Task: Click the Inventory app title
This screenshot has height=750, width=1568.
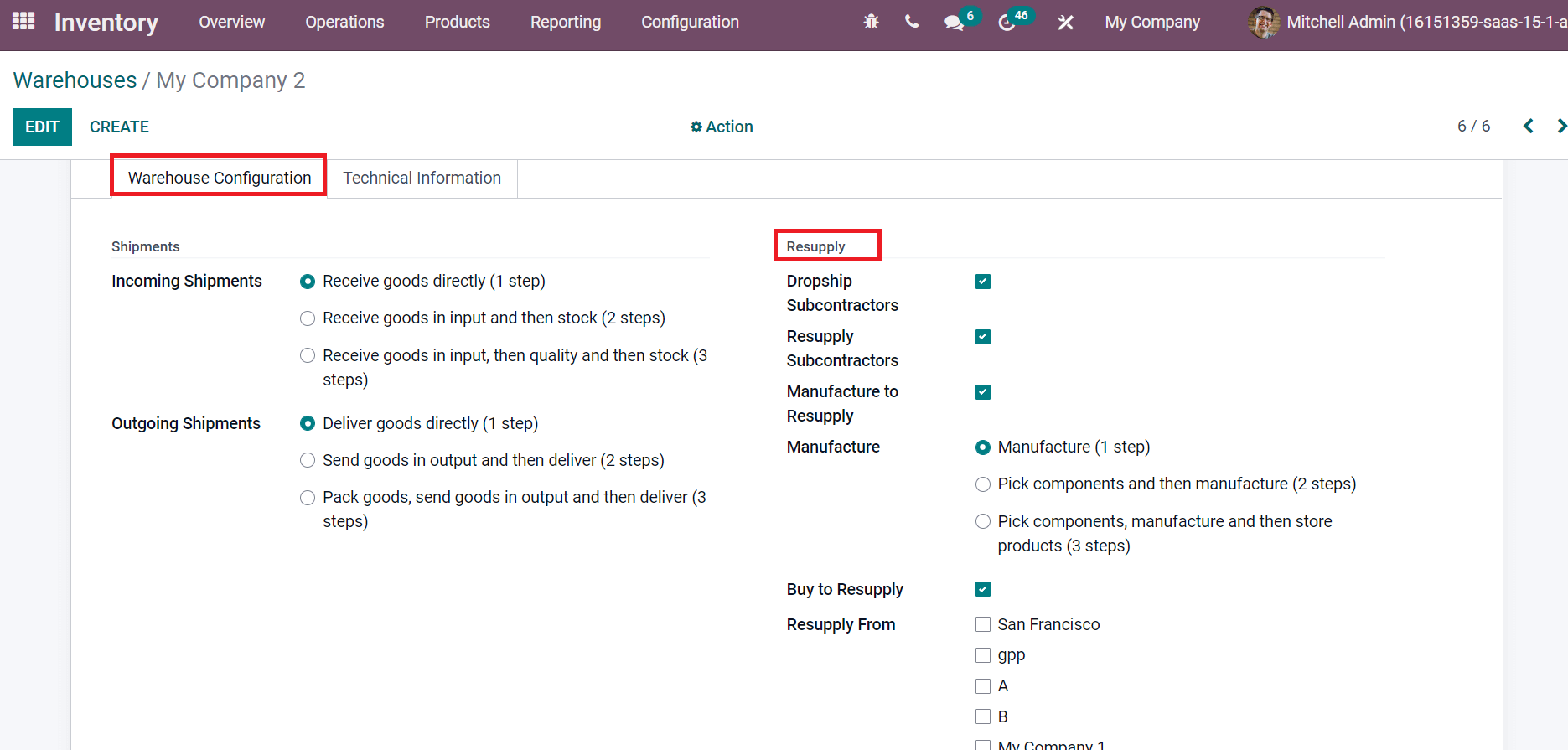Action: click(106, 23)
